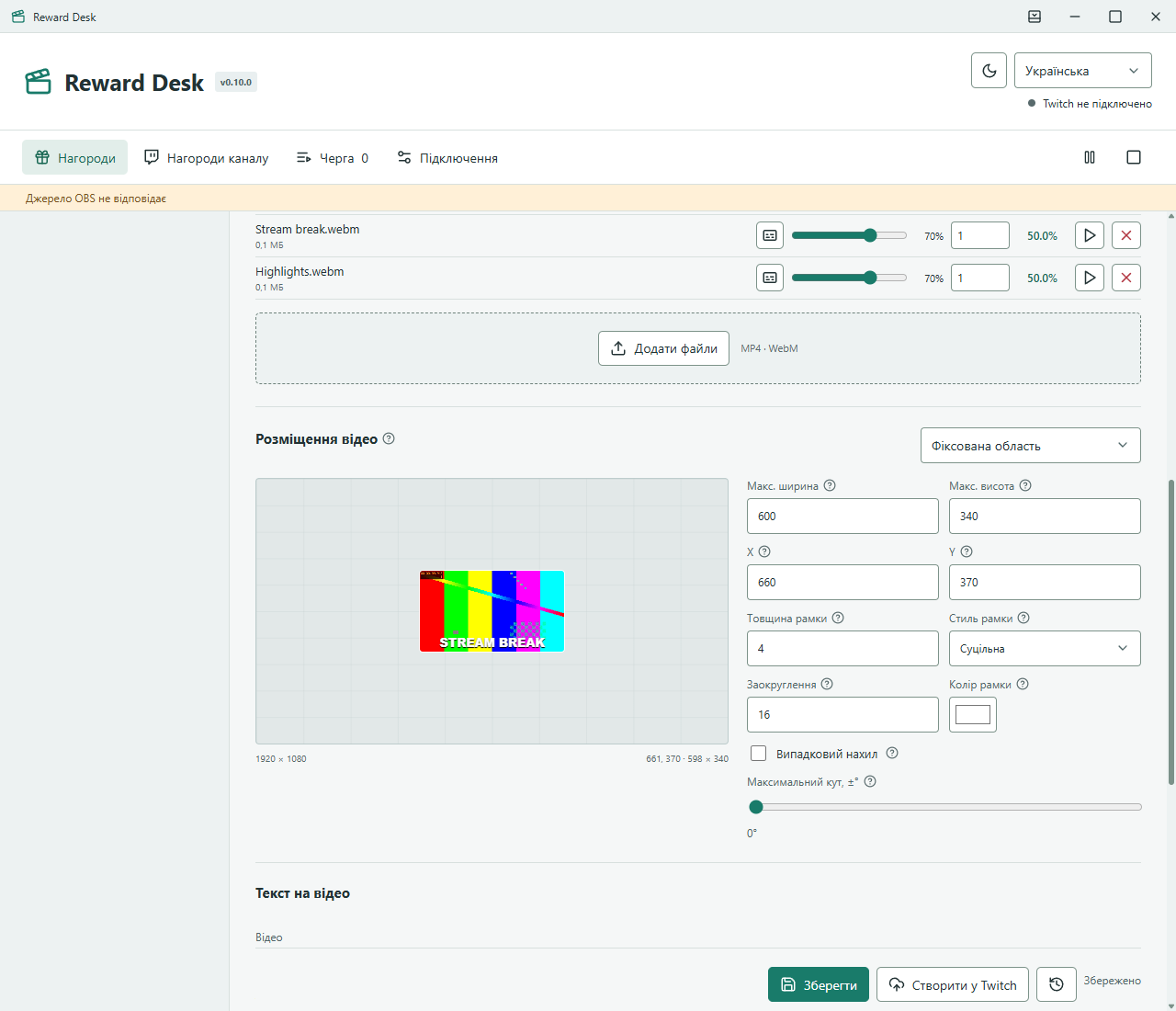Open the Нагороди каналу tab
Screen dimensions: 1176x1011
[x=207, y=158]
